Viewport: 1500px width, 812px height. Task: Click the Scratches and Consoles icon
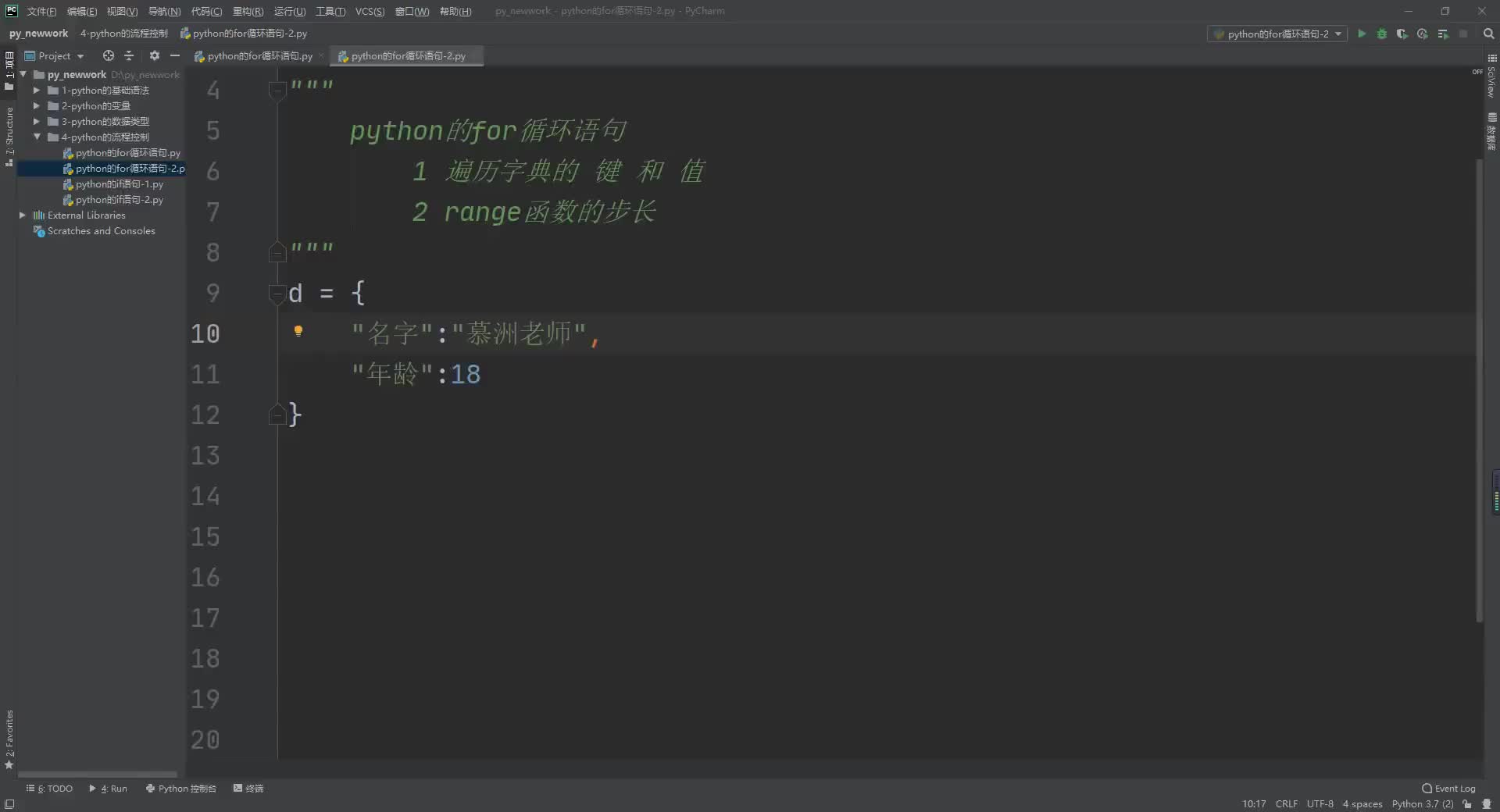[38, 230]
